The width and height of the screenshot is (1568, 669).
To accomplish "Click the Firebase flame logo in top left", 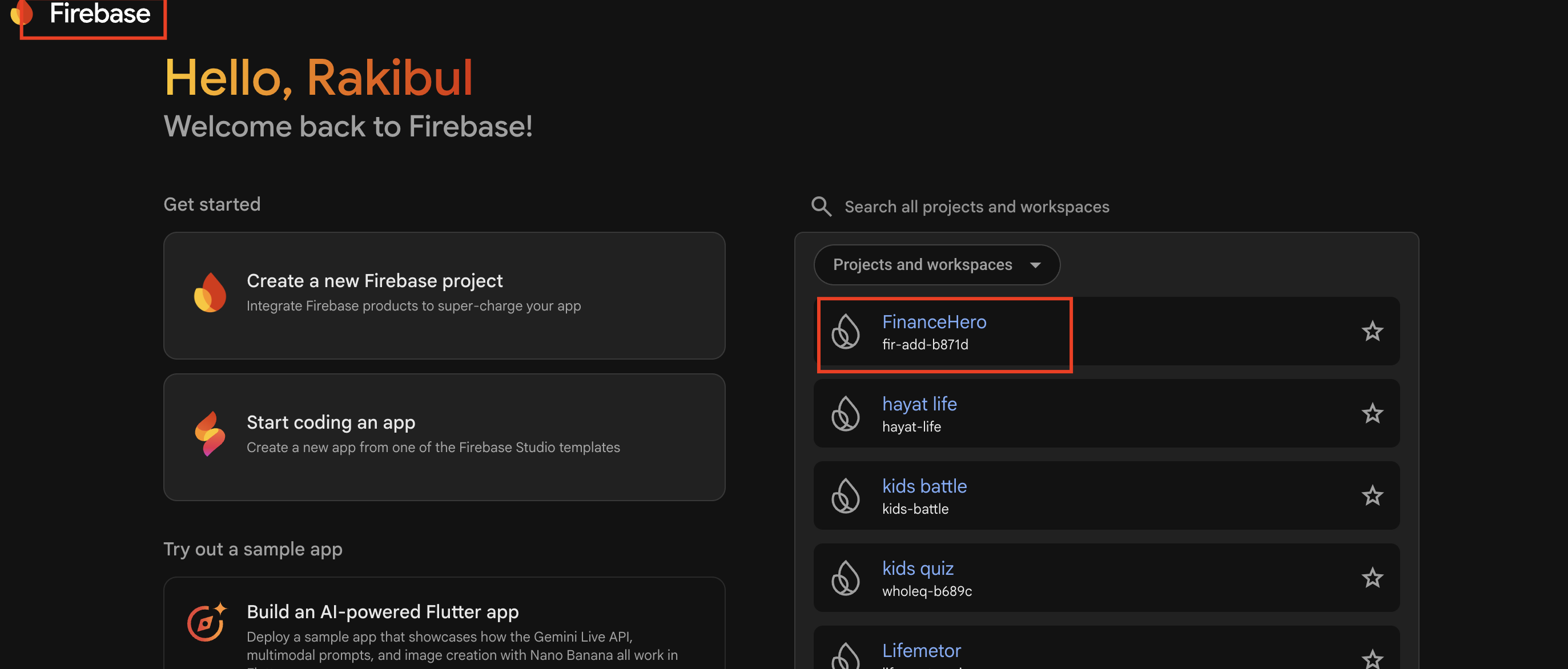I will (22, 15).
